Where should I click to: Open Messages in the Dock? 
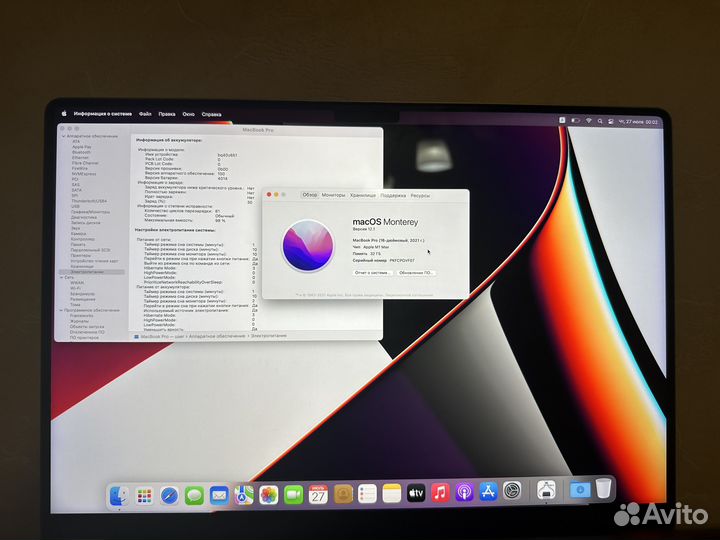pyautogui.click(x=194, y=495)
